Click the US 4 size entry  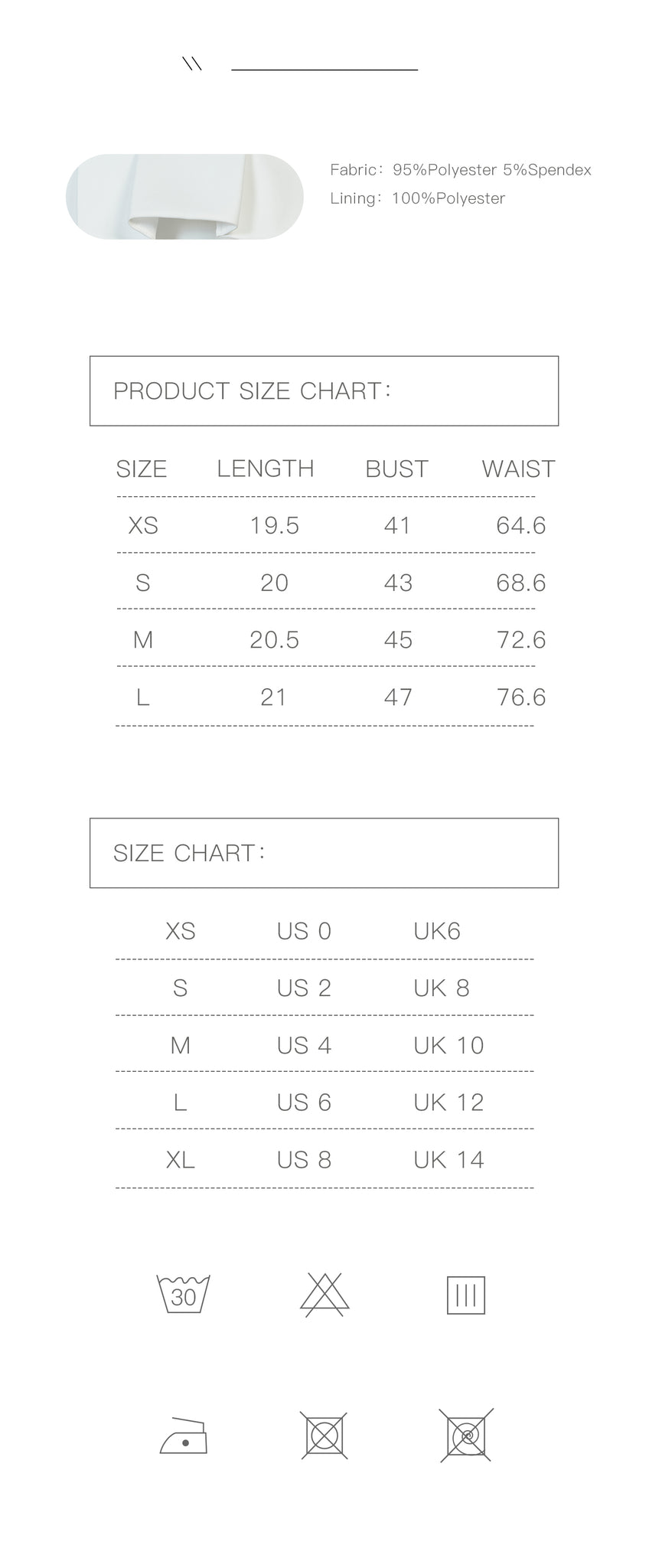[x=304, y=1045]
